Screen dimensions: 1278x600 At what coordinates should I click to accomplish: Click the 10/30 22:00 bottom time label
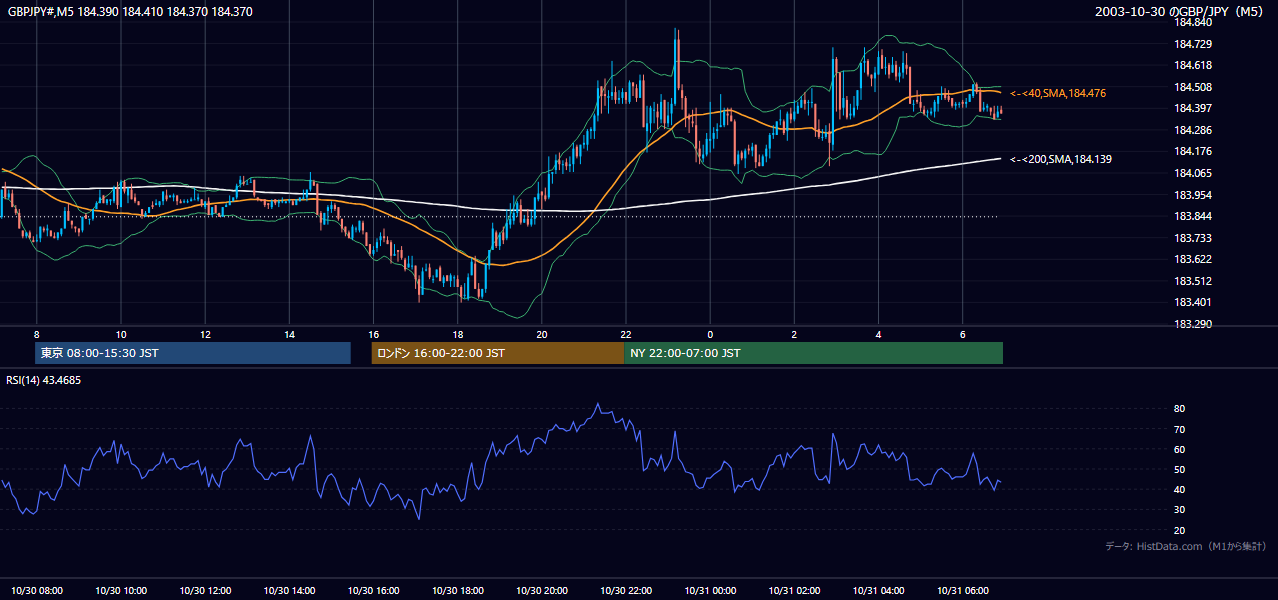[626, 590]
